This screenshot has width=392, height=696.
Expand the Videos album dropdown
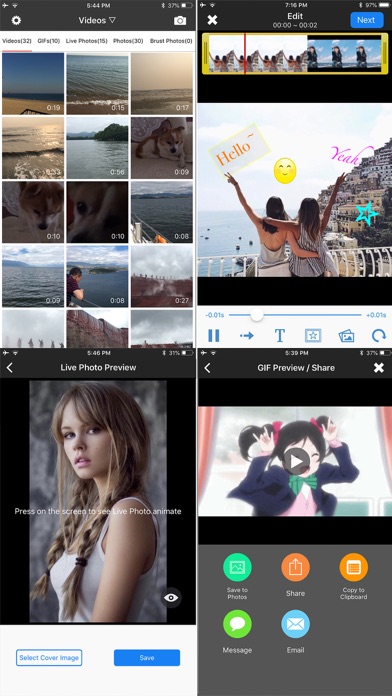click(x=97, y=20)
